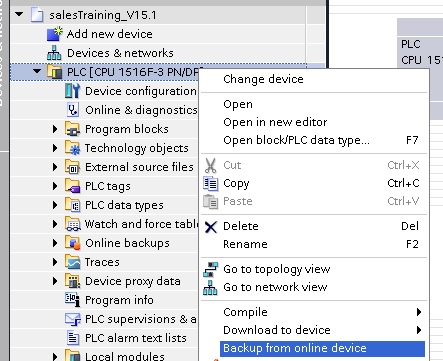Click the PLC supervisions & alarms icon
Viewport: 443px width, 361px height.
(73, 319)
